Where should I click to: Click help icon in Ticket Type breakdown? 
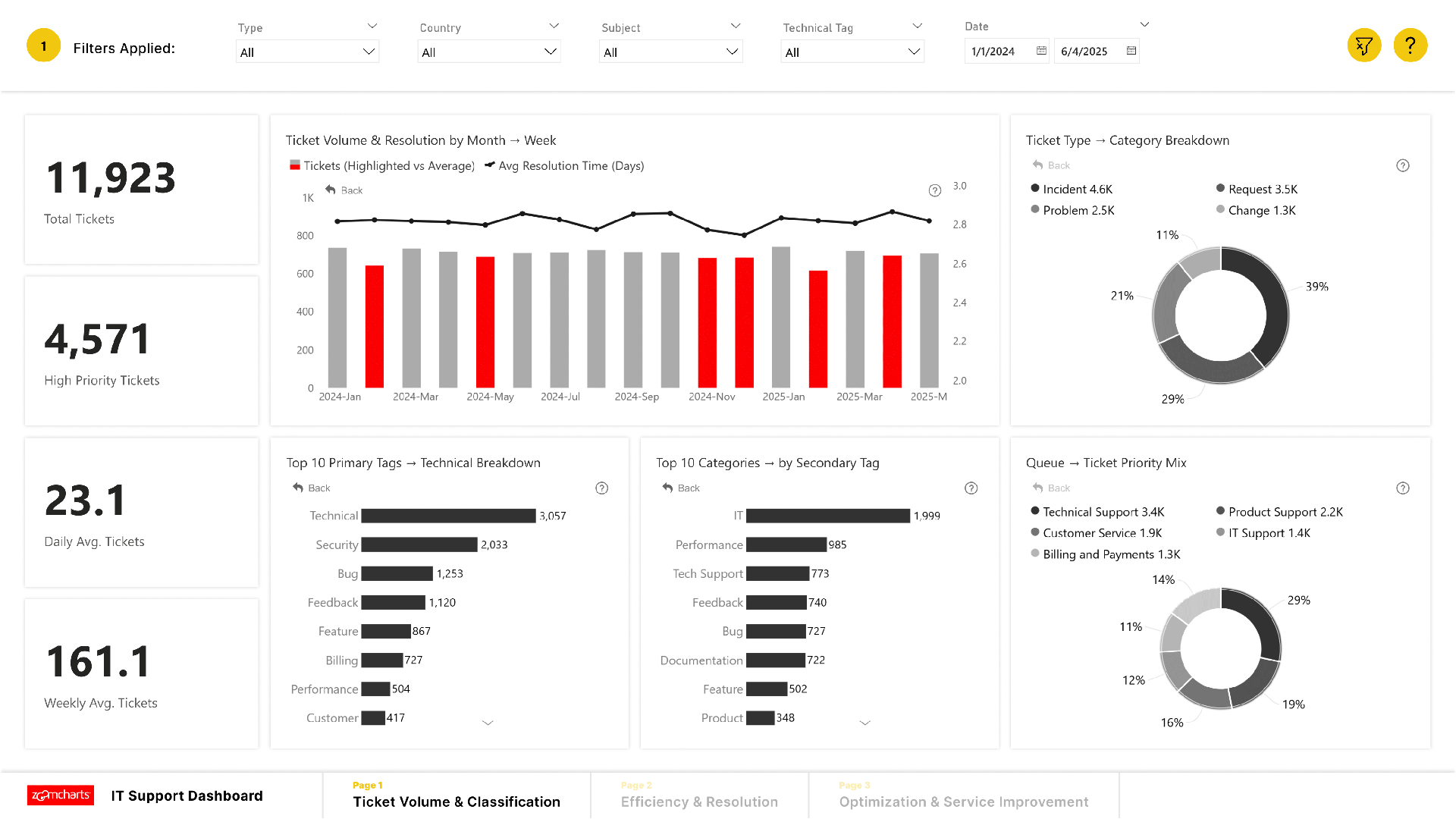pyautogui.click(x=1402, y=165)
